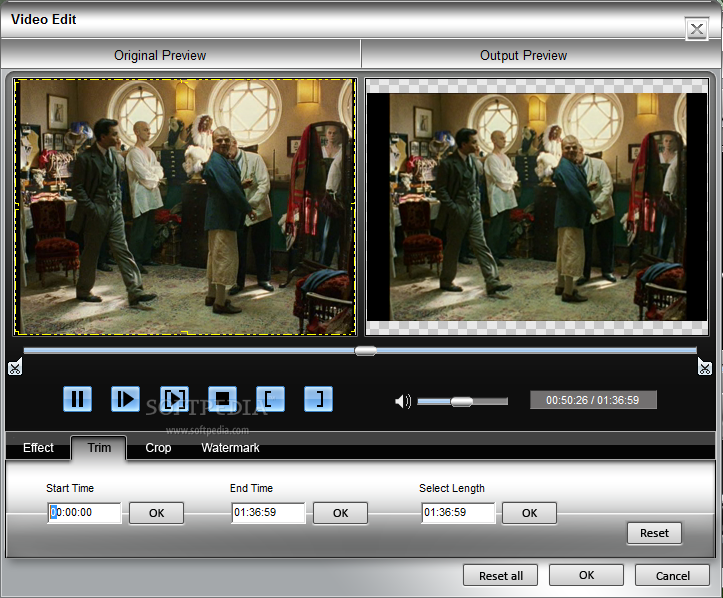The image size is (723, 598).
Task: Stop the video playback
Action: tap(222, 399)
